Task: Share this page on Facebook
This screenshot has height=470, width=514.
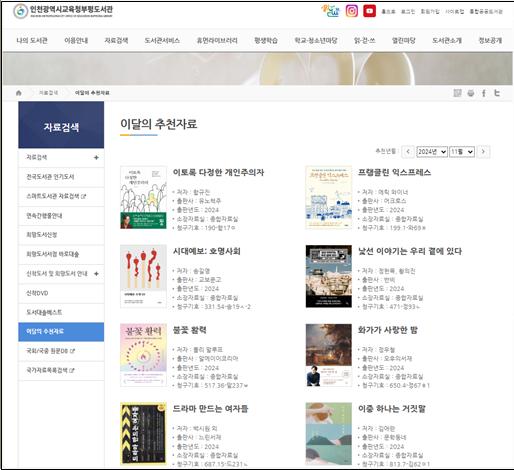Action: (484, 93)
